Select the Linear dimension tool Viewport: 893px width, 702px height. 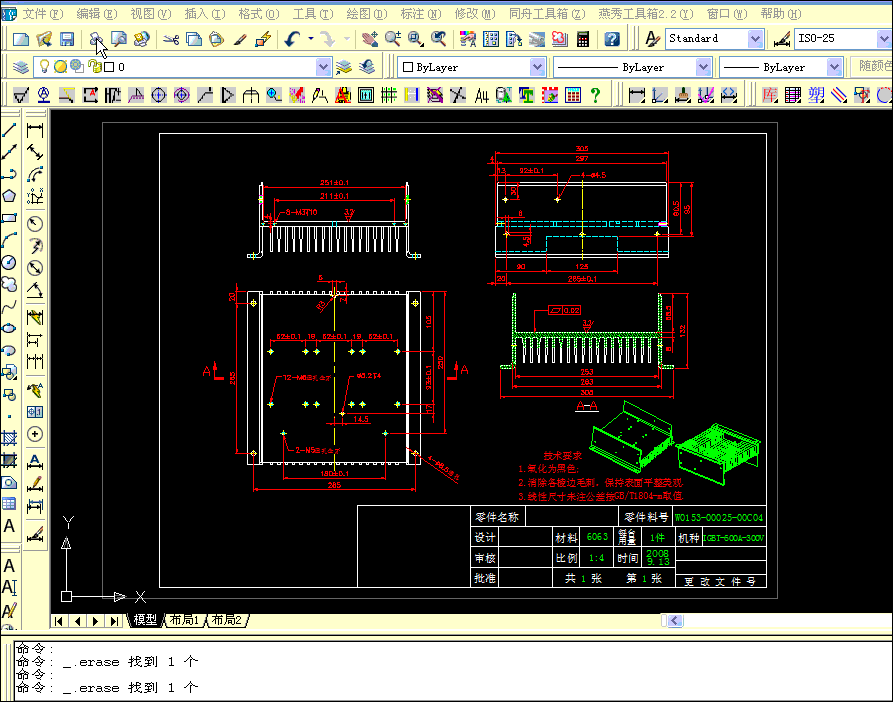pyautogui.click(x=35, y=130)
